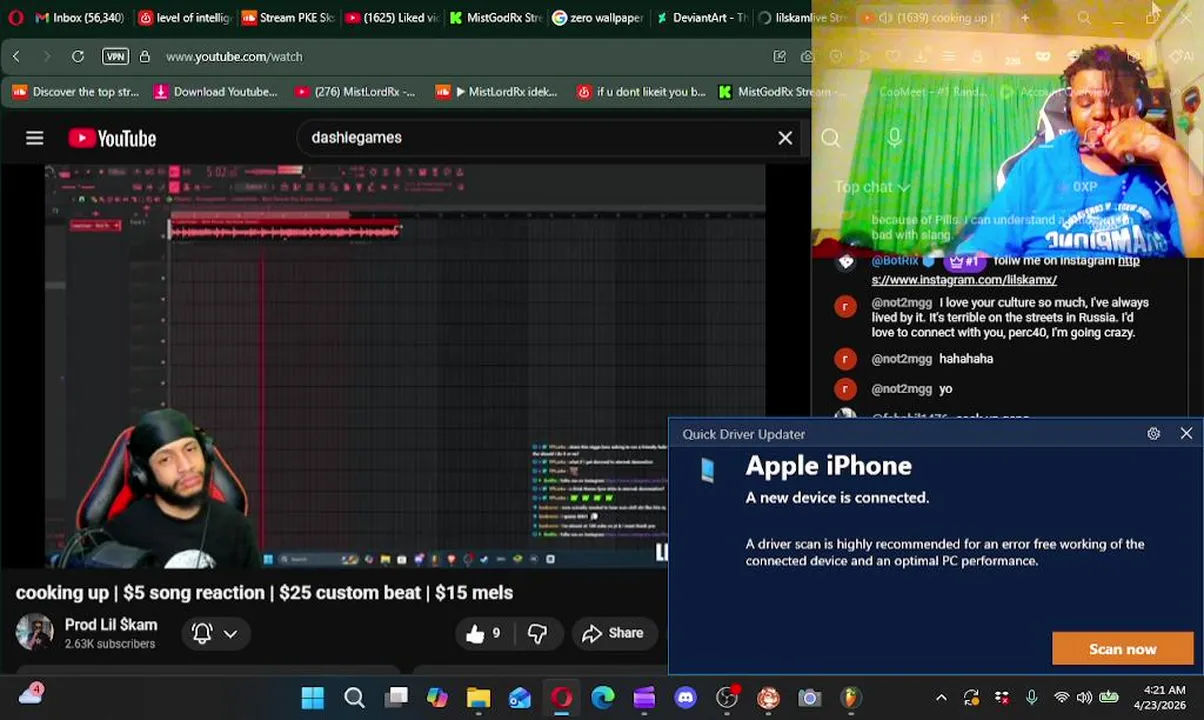The width and height of the screenshot is (1204, 720).
Task: Open the '(276) MistLordRx' bookmark
Action: (355, 92)
